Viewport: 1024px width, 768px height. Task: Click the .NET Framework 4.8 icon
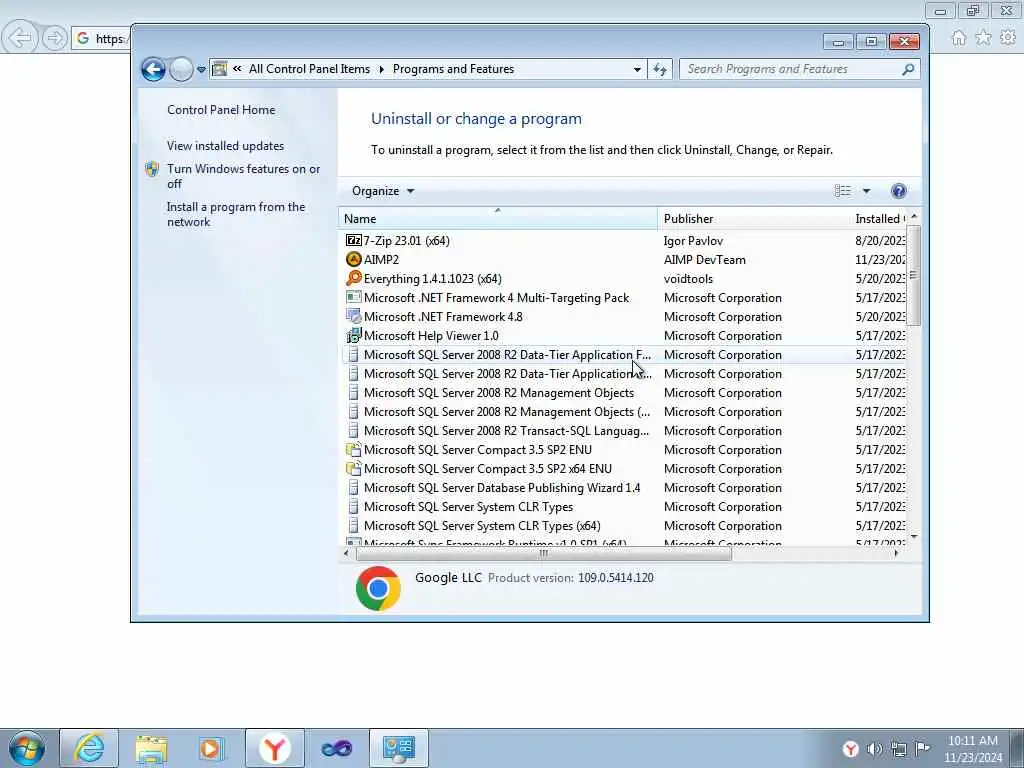353,317
